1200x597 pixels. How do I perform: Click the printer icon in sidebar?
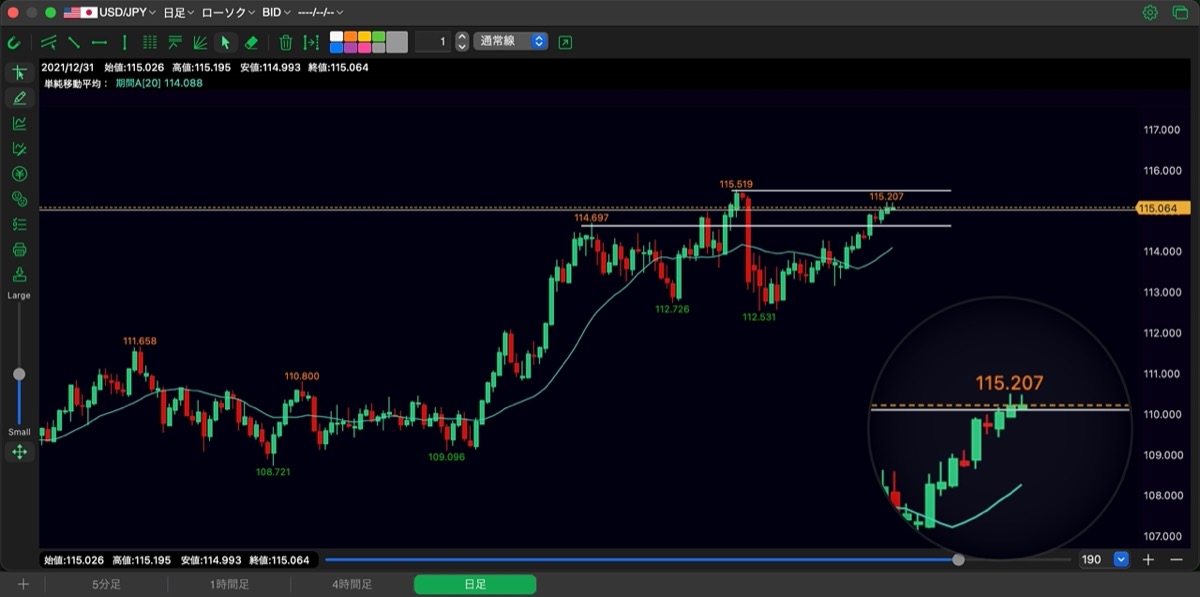tap(19, 249)
